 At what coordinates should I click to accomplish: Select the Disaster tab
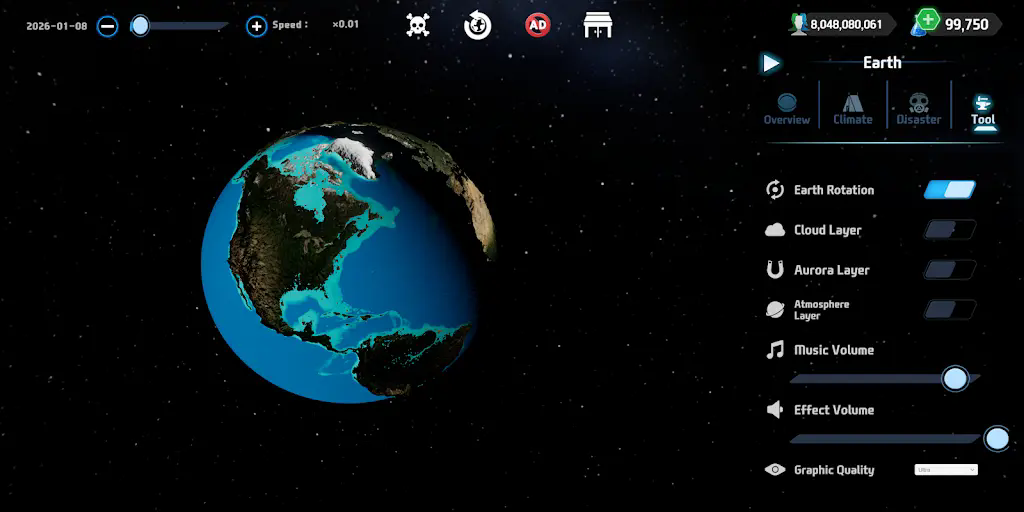click(919, 108)
